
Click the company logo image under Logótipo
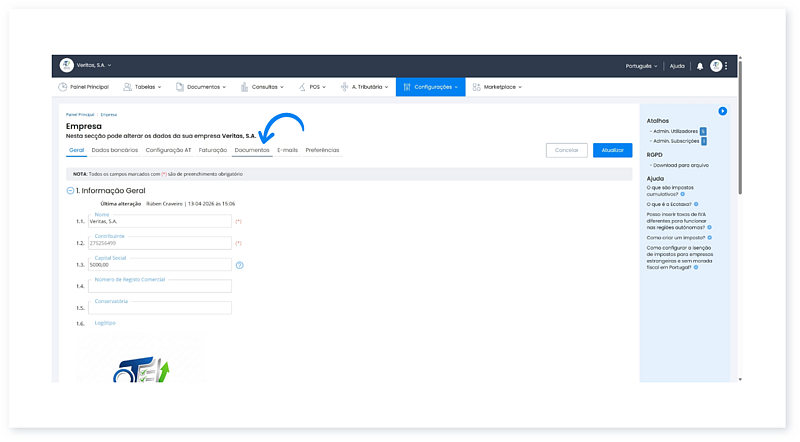(x=141, y=357)
